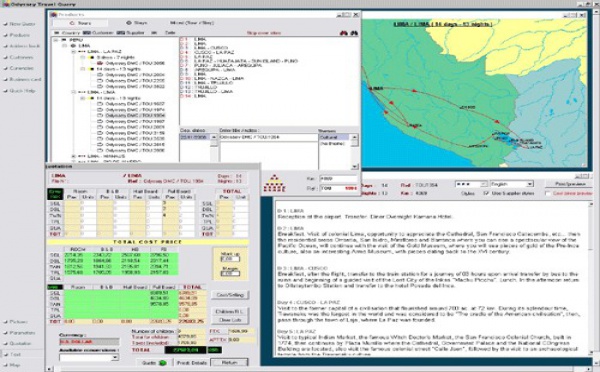Switch to the Tours tab
Screen dimensions: 600x372
pos(80,23)
